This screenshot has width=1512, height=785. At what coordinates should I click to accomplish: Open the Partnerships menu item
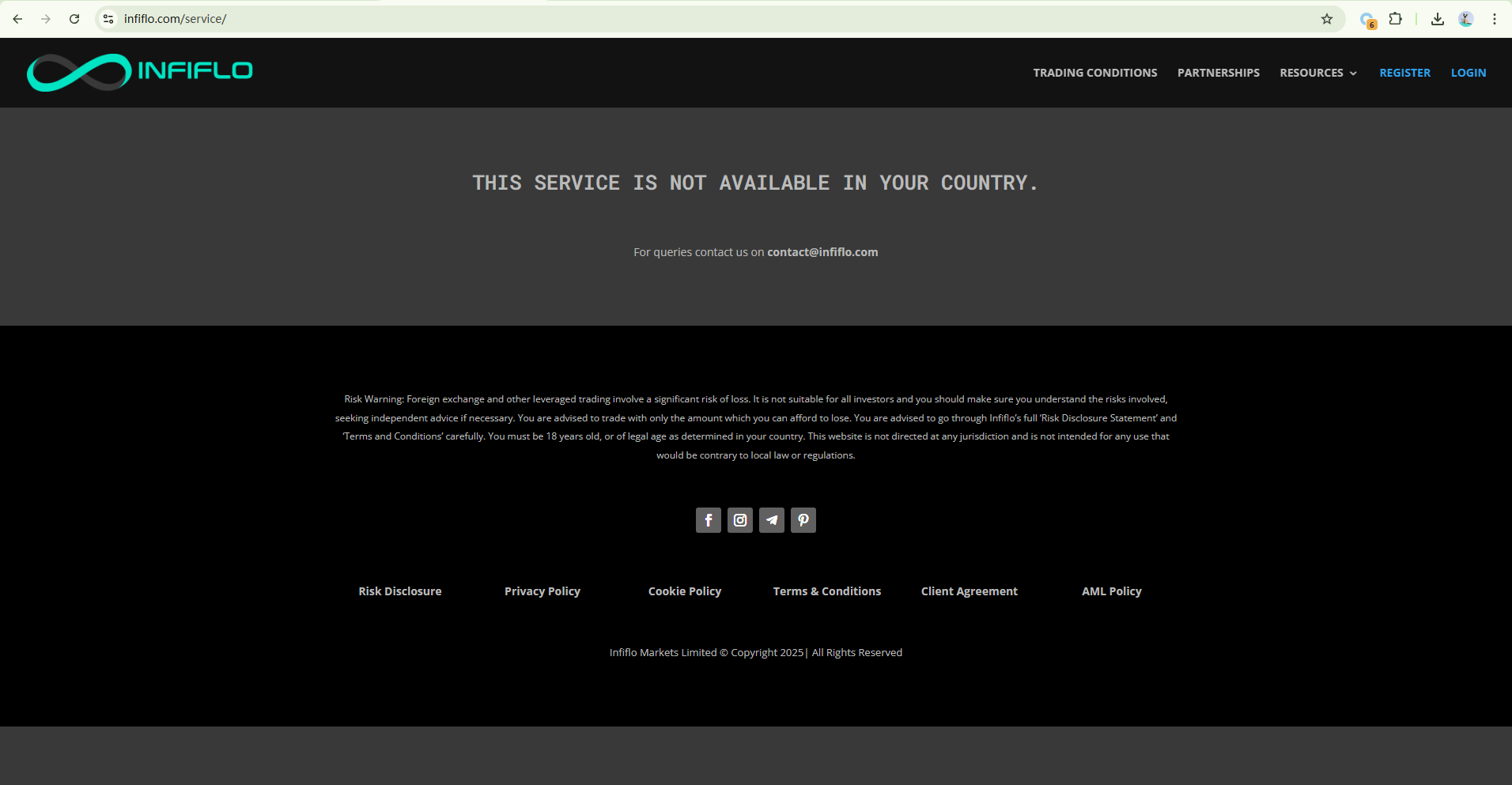coord(1218,73)
